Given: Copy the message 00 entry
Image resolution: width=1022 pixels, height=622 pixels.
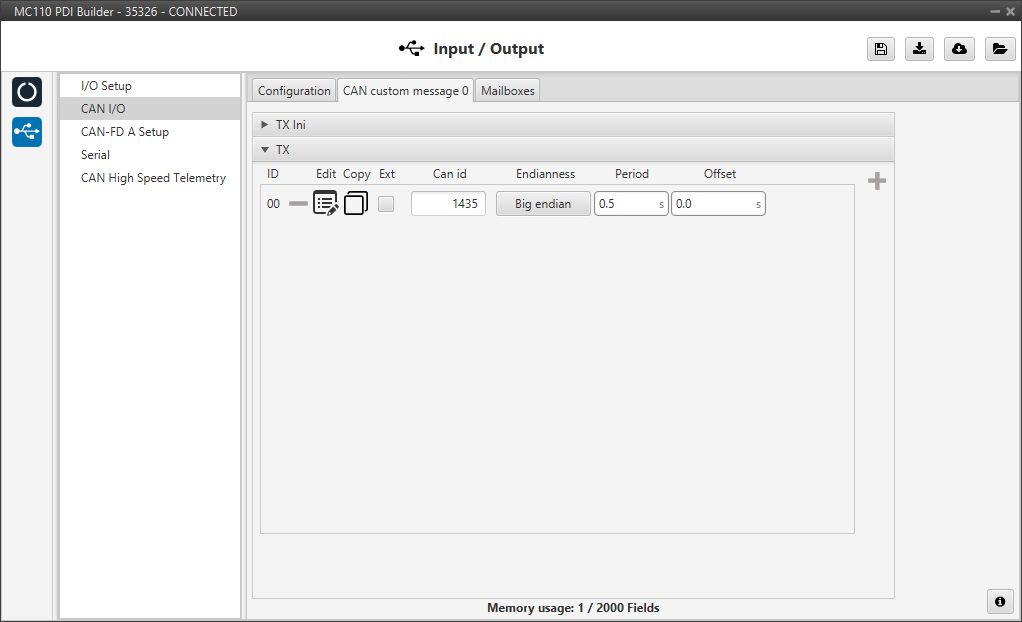Looking at the screenshot, I should (x=356, y=204).
